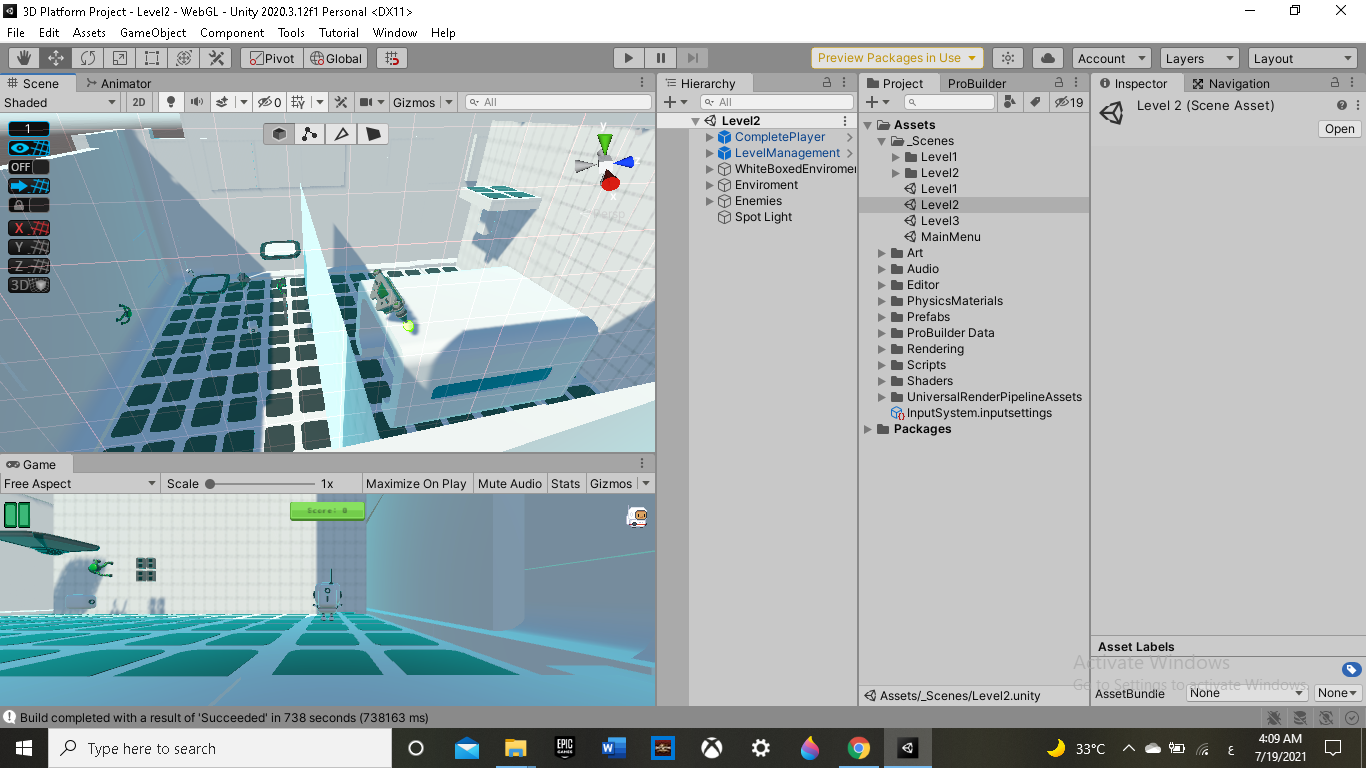1366x768 pixels.
Task: Toggle hidden-objects visibility showing 0 in Scene
Action: (x=270, y=102)
